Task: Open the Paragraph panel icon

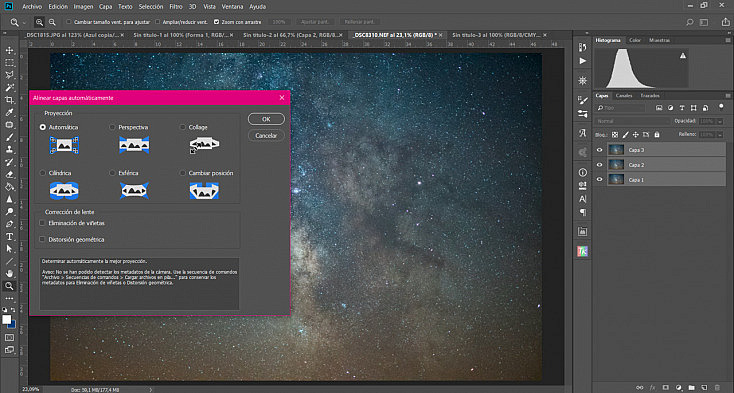Action: tap(582, 212)
